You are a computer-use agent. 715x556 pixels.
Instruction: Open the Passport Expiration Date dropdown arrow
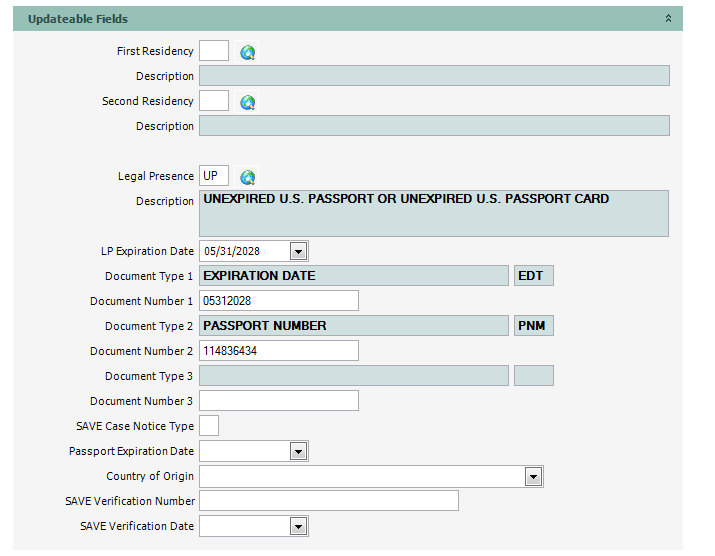pyautogui.click(x=299, y=452)
